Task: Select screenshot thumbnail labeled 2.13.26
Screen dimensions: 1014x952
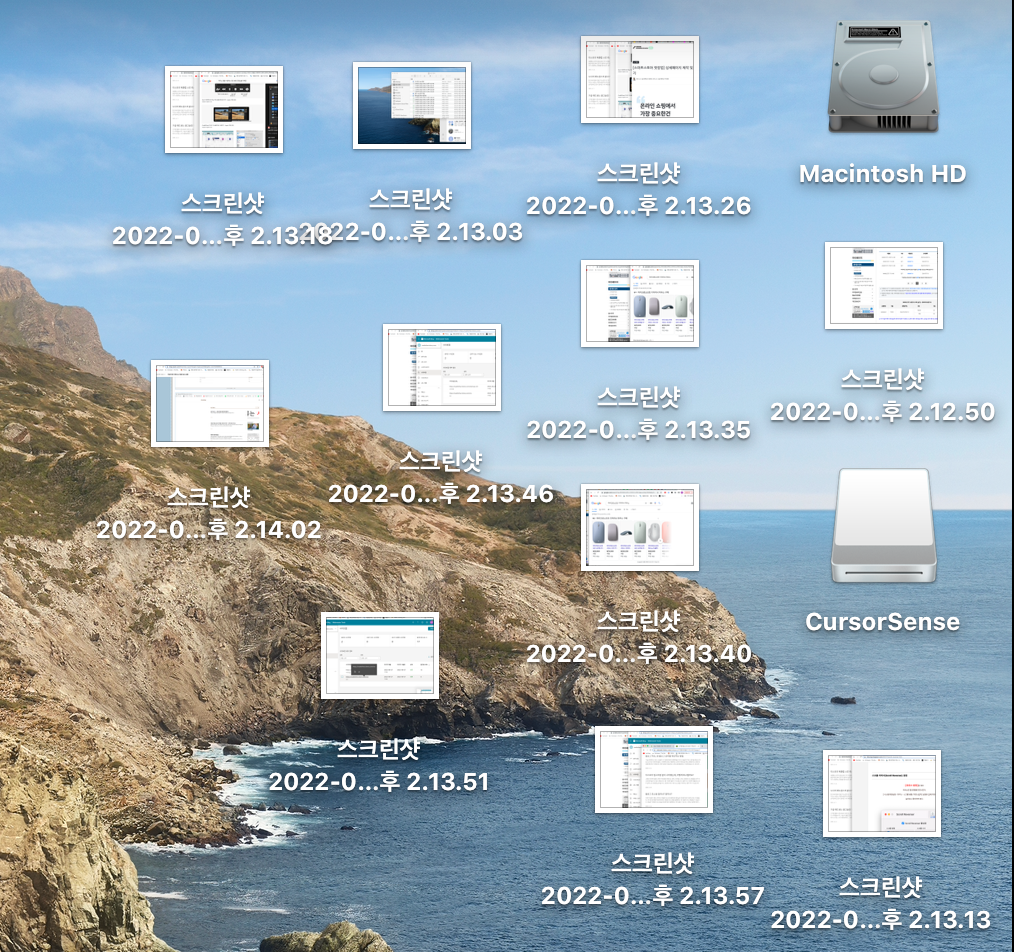Action: [640, 80]
